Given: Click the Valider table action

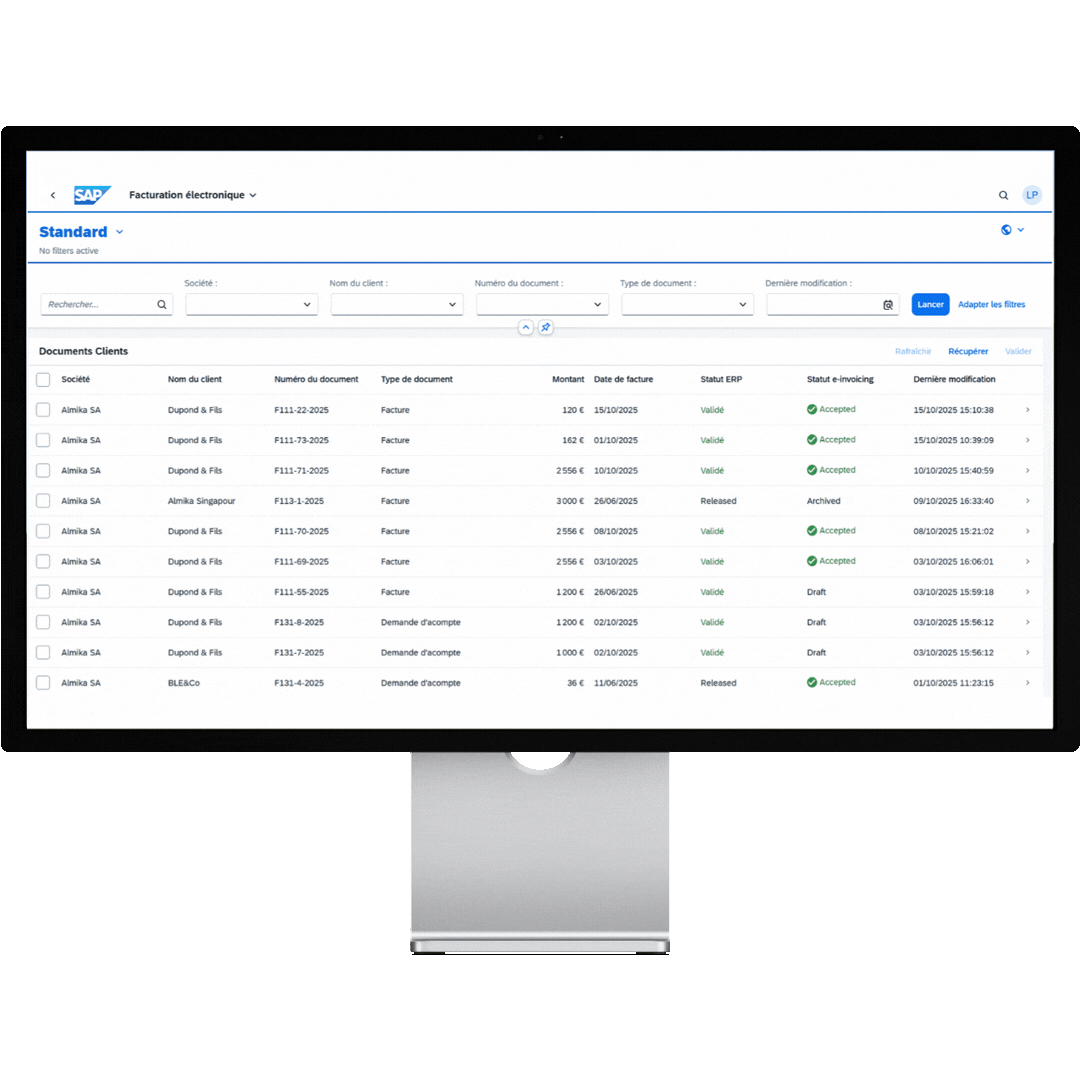Looking at the screenshot, I should pos(1018,351).
